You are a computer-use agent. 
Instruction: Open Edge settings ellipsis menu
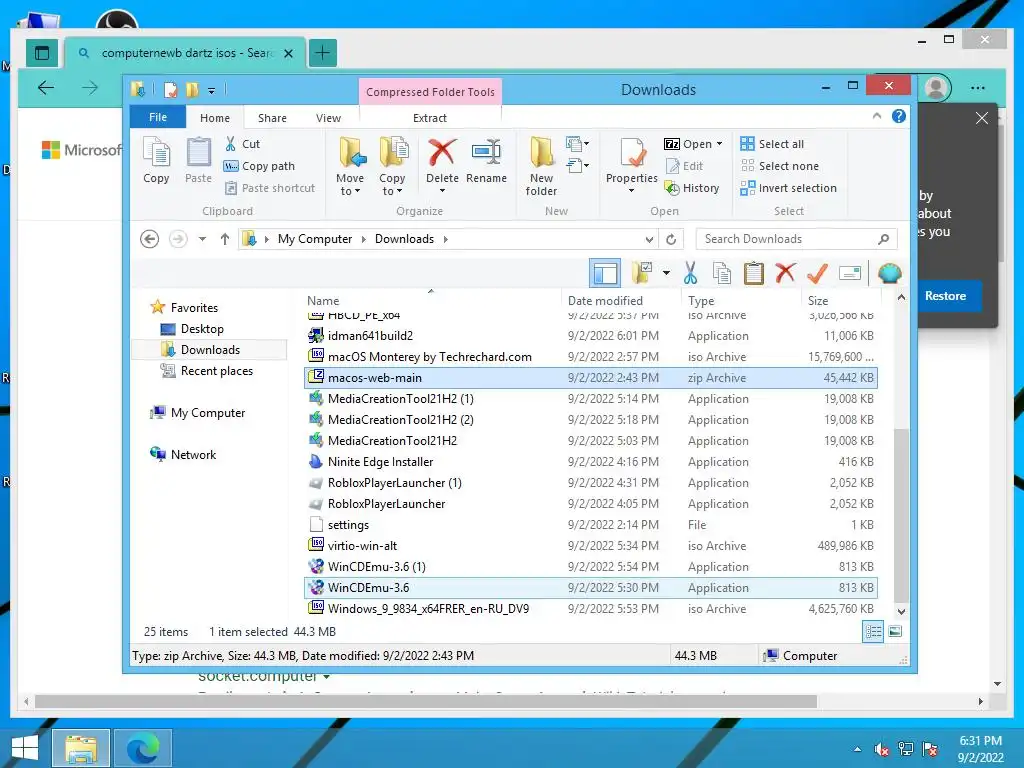pyautogui.click(x=978, y=88)
